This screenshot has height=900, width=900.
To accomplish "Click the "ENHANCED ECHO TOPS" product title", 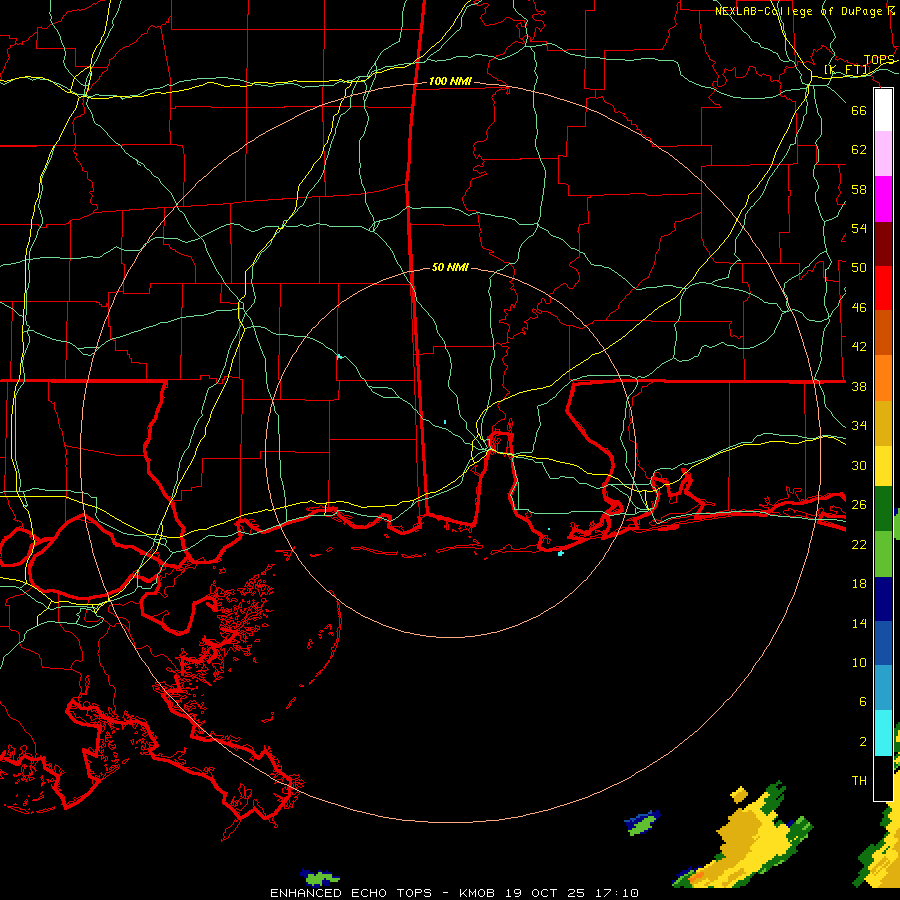I will 350,893.
